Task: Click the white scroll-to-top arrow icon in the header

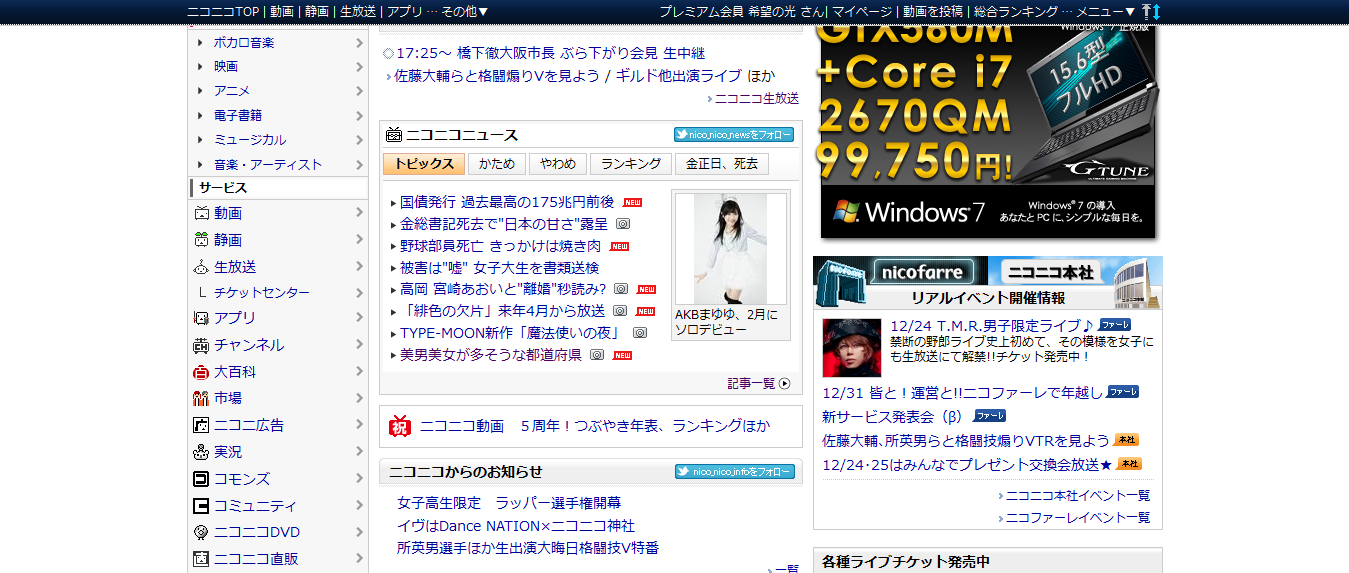Action: click(x=1146, y=11)
